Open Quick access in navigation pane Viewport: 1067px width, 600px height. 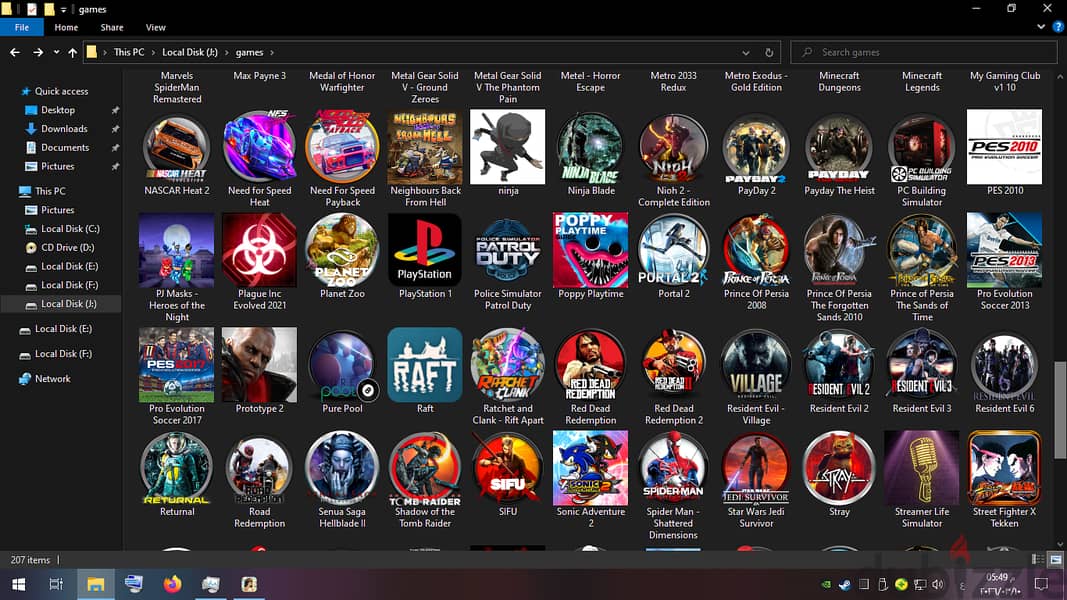tap(61, 91)
